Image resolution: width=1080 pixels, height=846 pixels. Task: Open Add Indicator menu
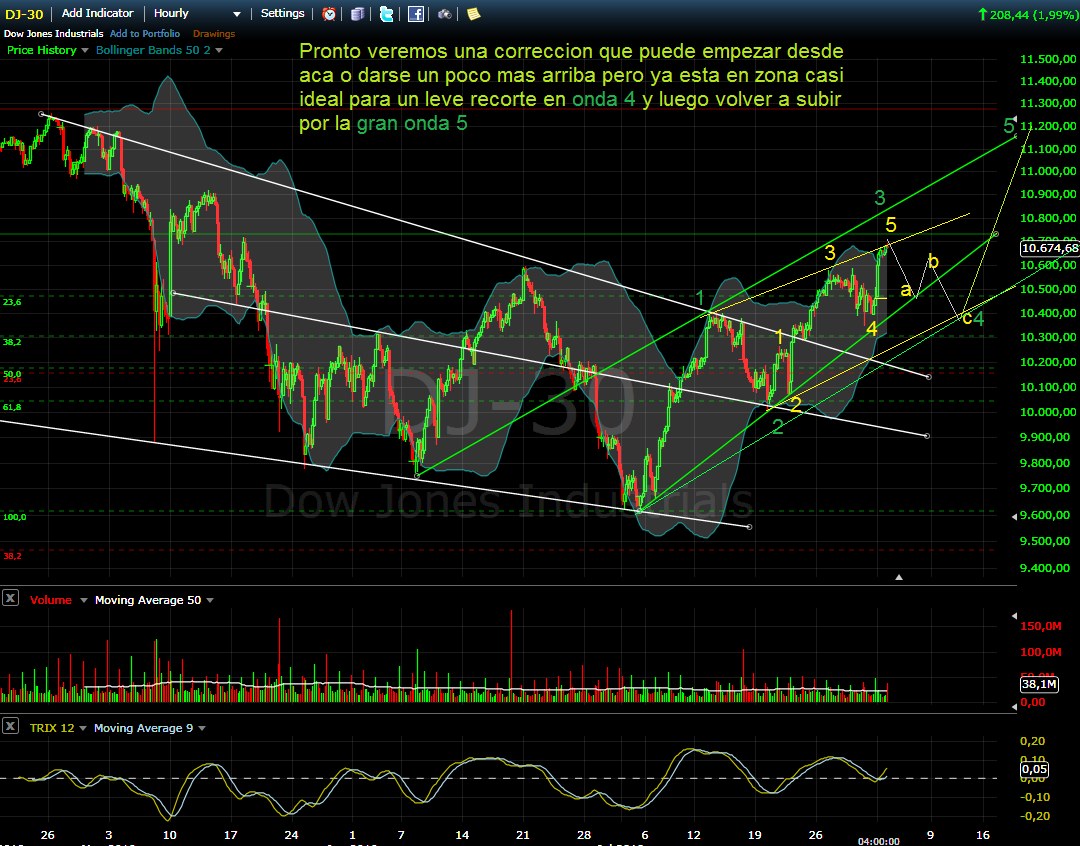pyautogui.click(x=97, y=13)
